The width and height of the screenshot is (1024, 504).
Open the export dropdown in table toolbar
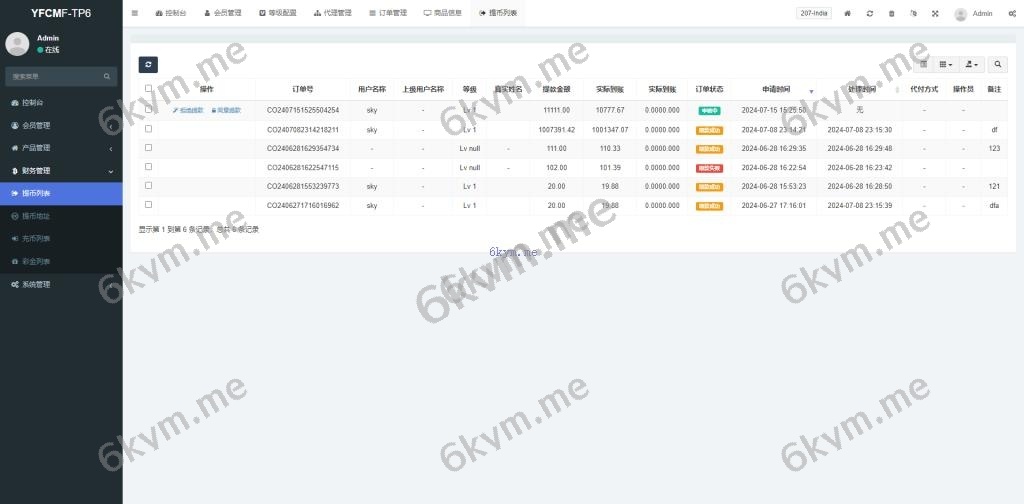pos(971,64)
